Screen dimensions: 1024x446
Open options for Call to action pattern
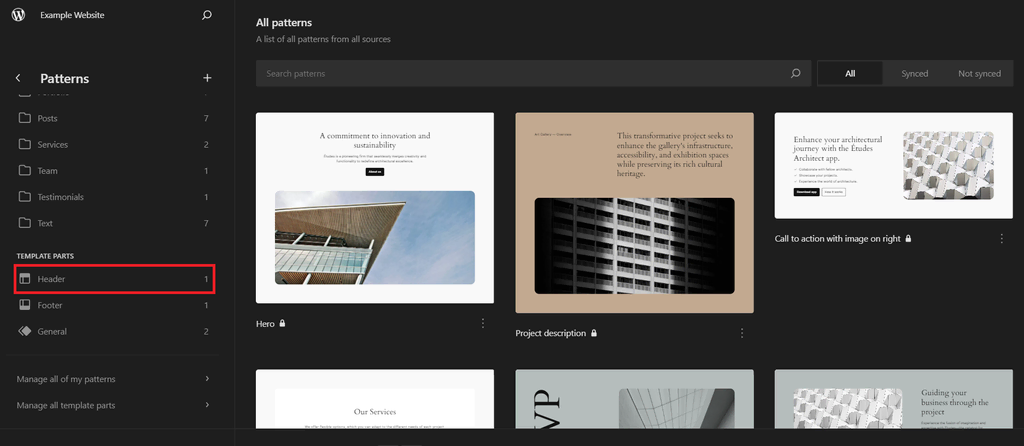point(1002,239)
